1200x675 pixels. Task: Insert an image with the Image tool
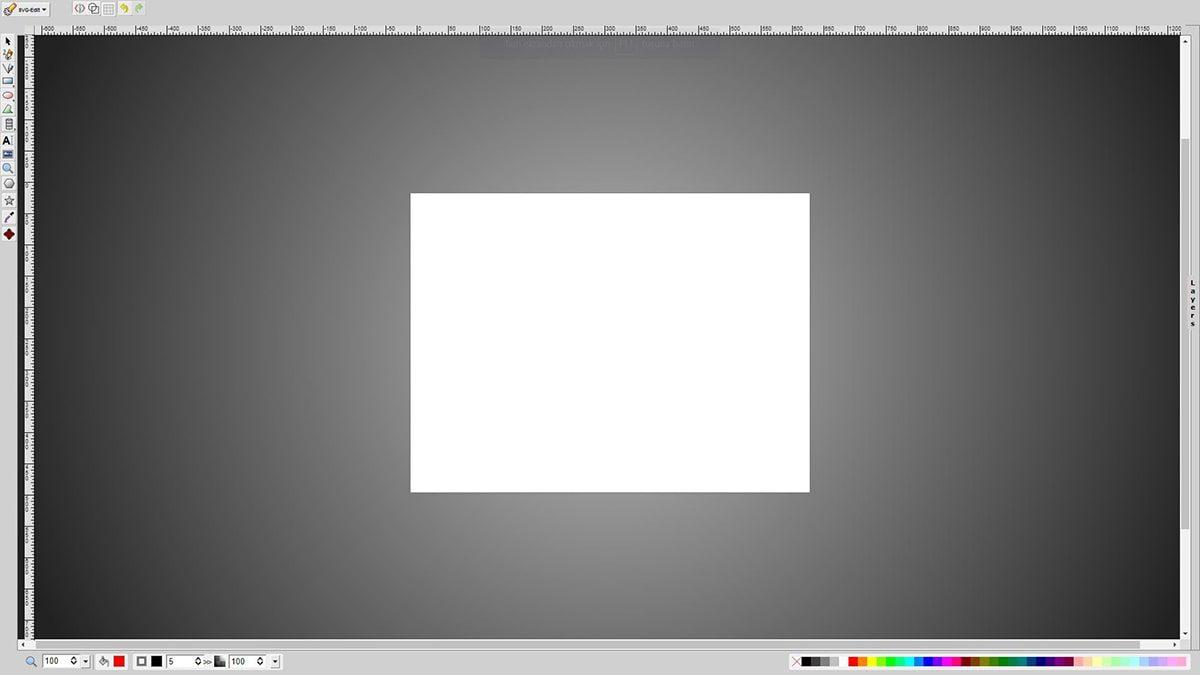click(x=7, y=154)
